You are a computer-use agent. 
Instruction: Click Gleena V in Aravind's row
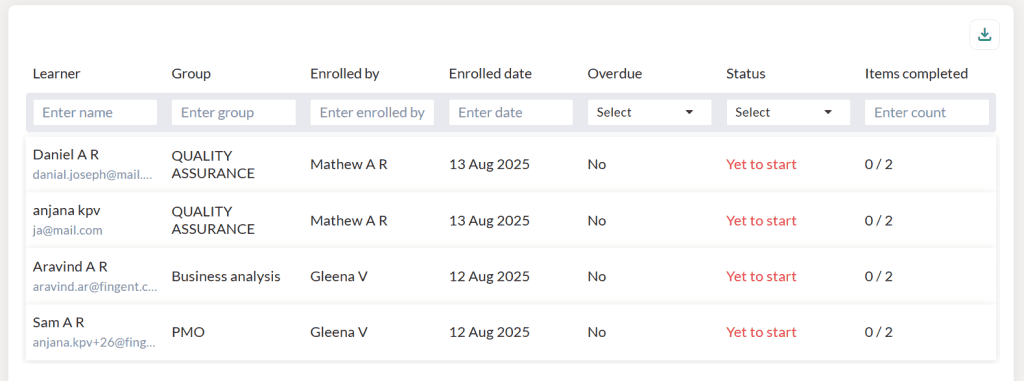[x=339, y=277]
